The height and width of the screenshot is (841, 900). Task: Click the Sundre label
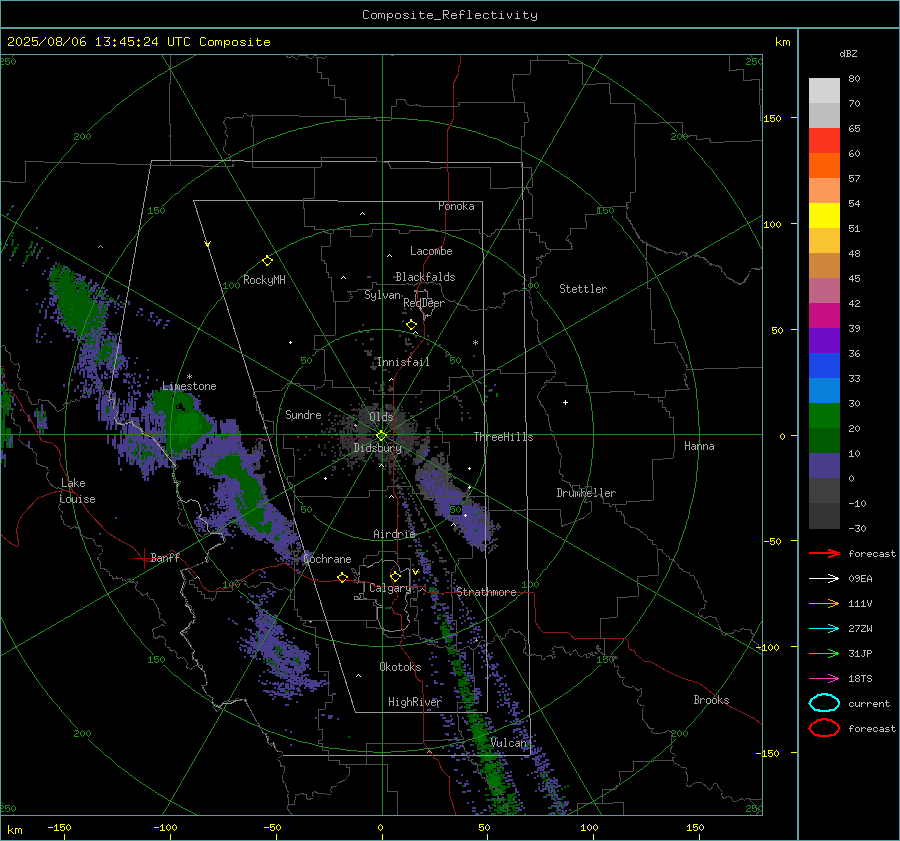coord(303,415)
